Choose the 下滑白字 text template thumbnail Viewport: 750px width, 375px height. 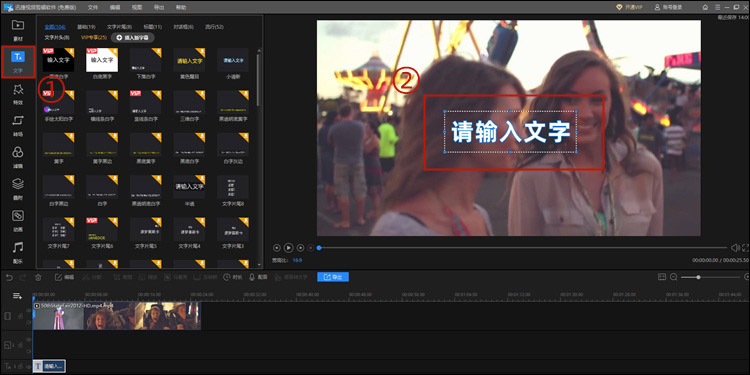(x=145, y=60)
